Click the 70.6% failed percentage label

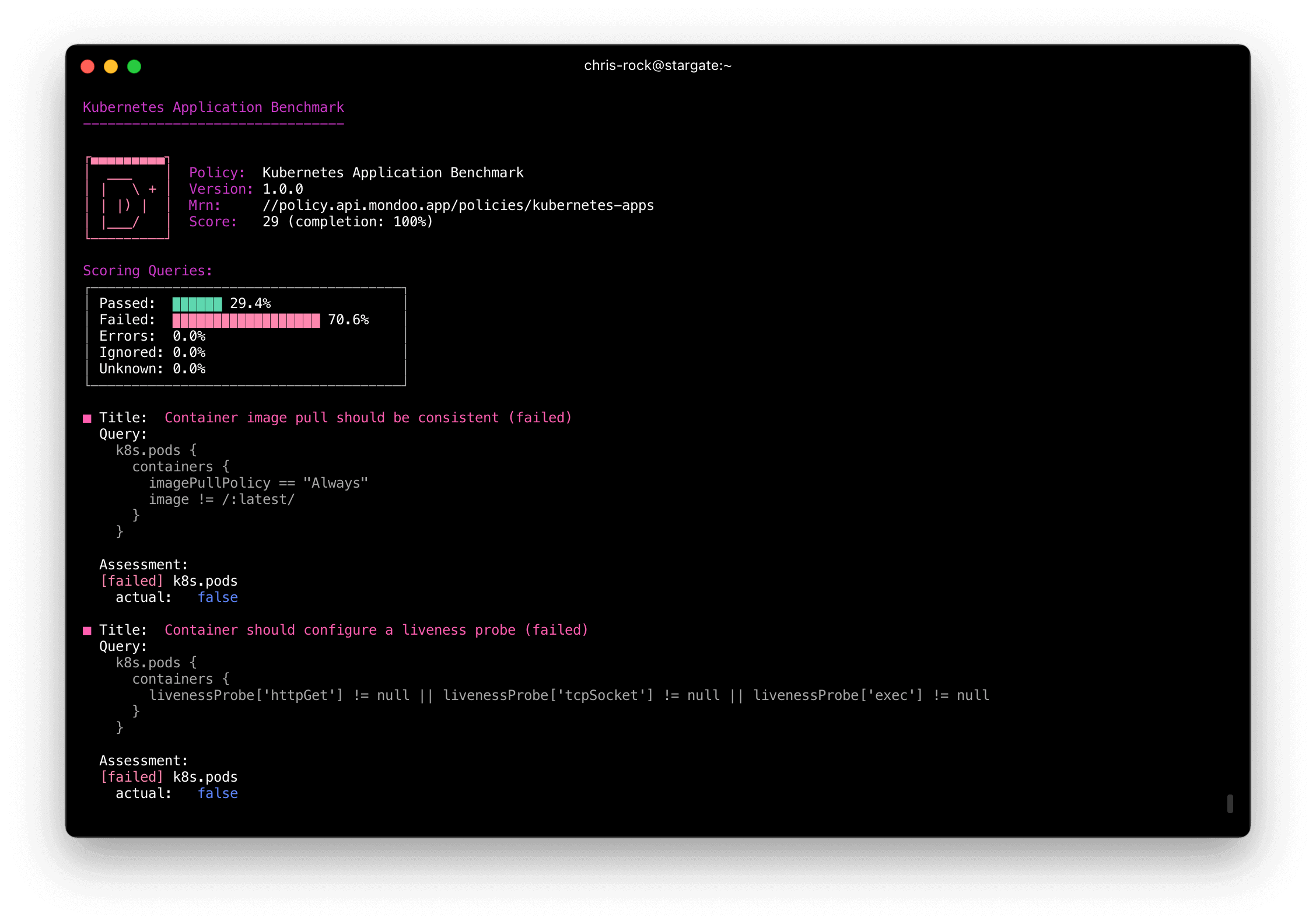click(348, 320)
